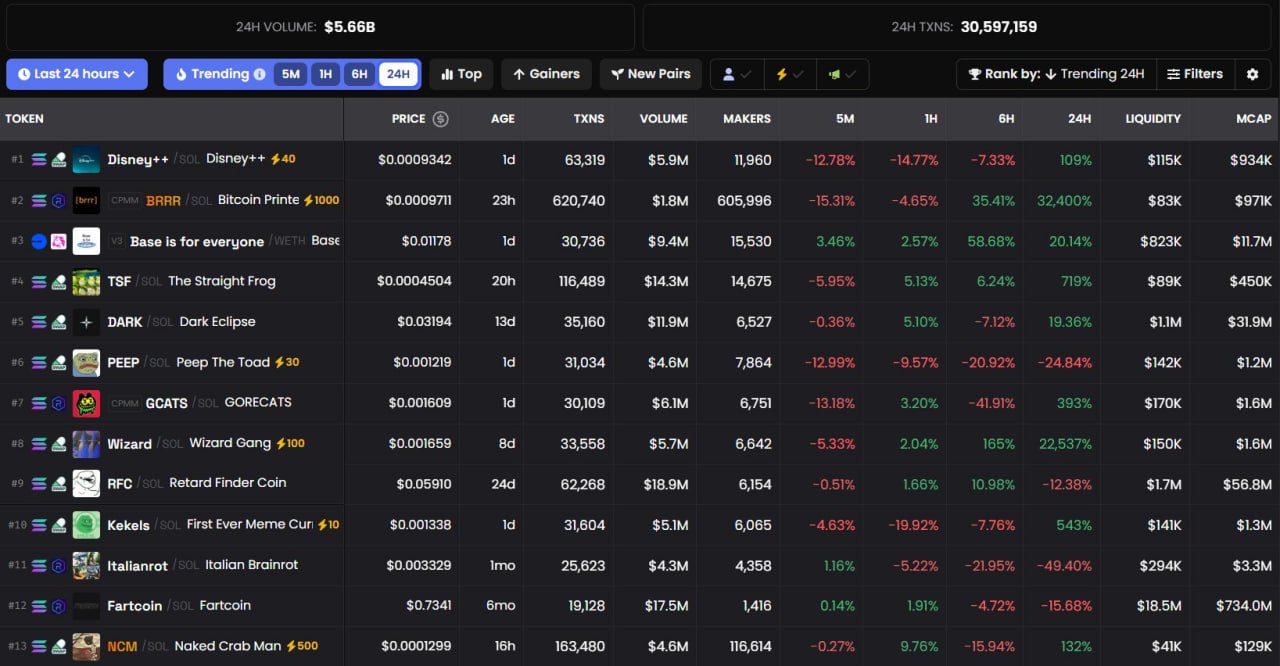Screen dimensions: 1280x666
Task: Sort by the 24H column header
Action: (x=1079, y=119)
